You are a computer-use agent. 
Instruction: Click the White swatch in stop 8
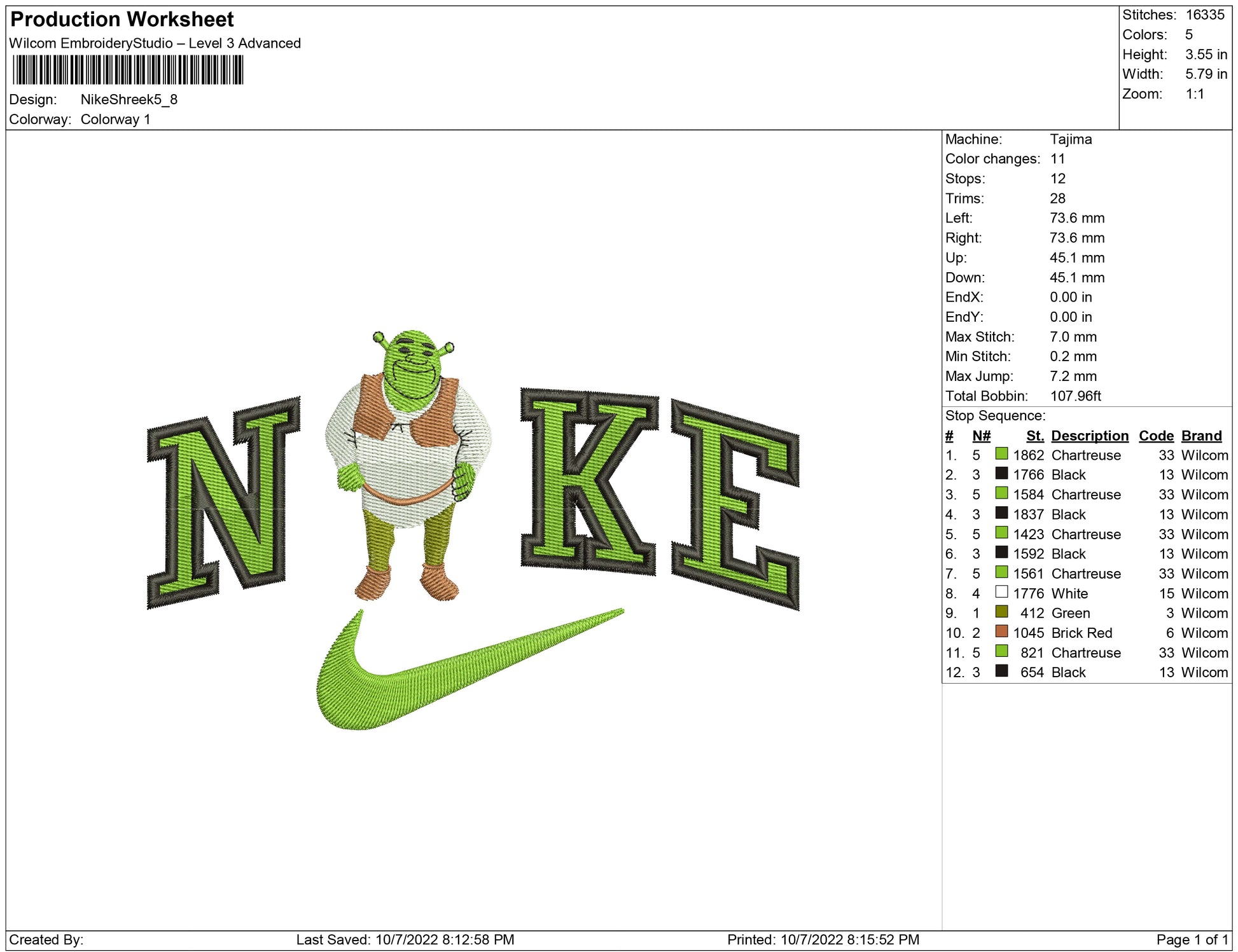(1001, 592)
